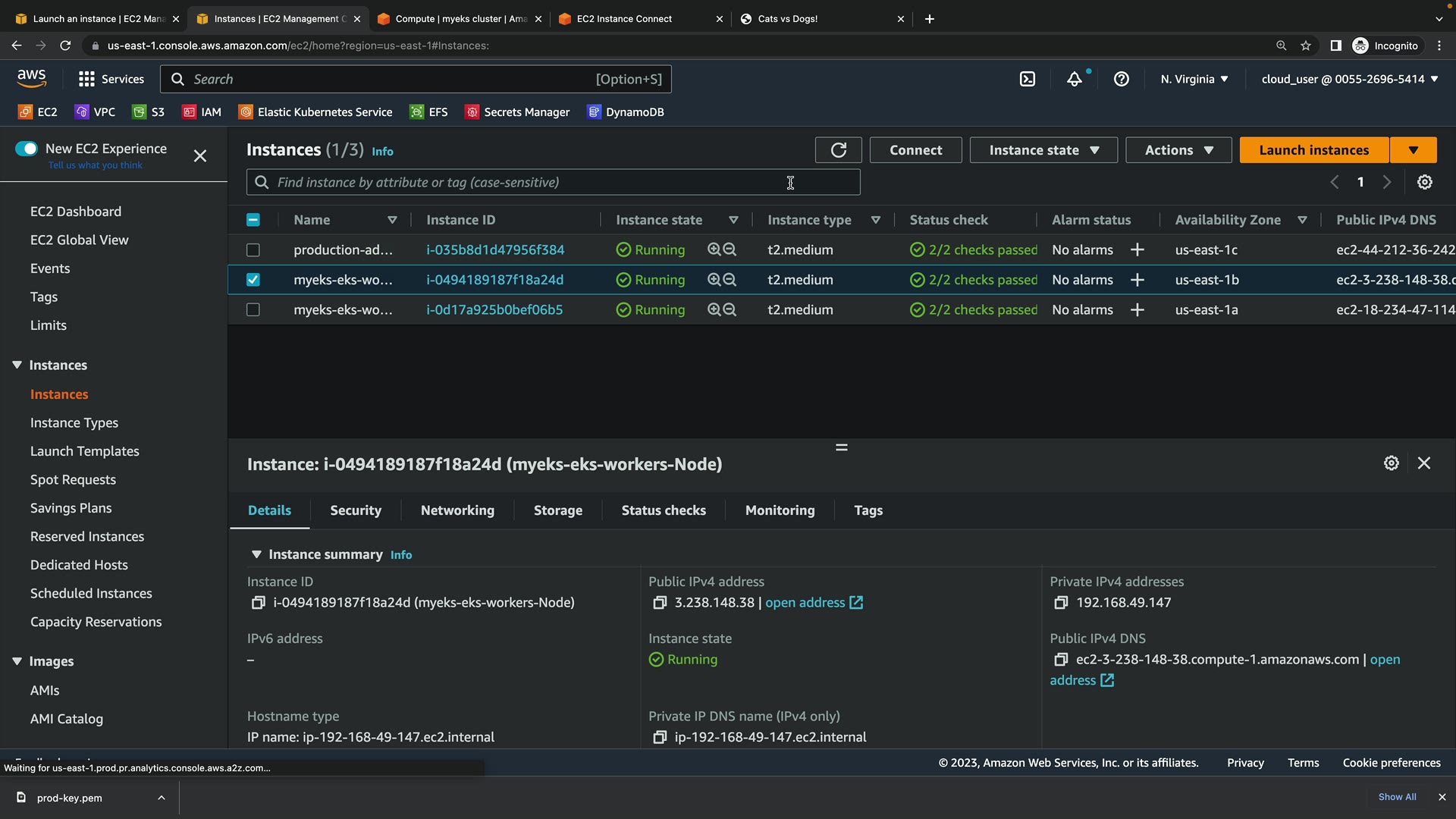Open the N. Virginia region selector
Viewport: 1456px width, 819px height.
1194,79
